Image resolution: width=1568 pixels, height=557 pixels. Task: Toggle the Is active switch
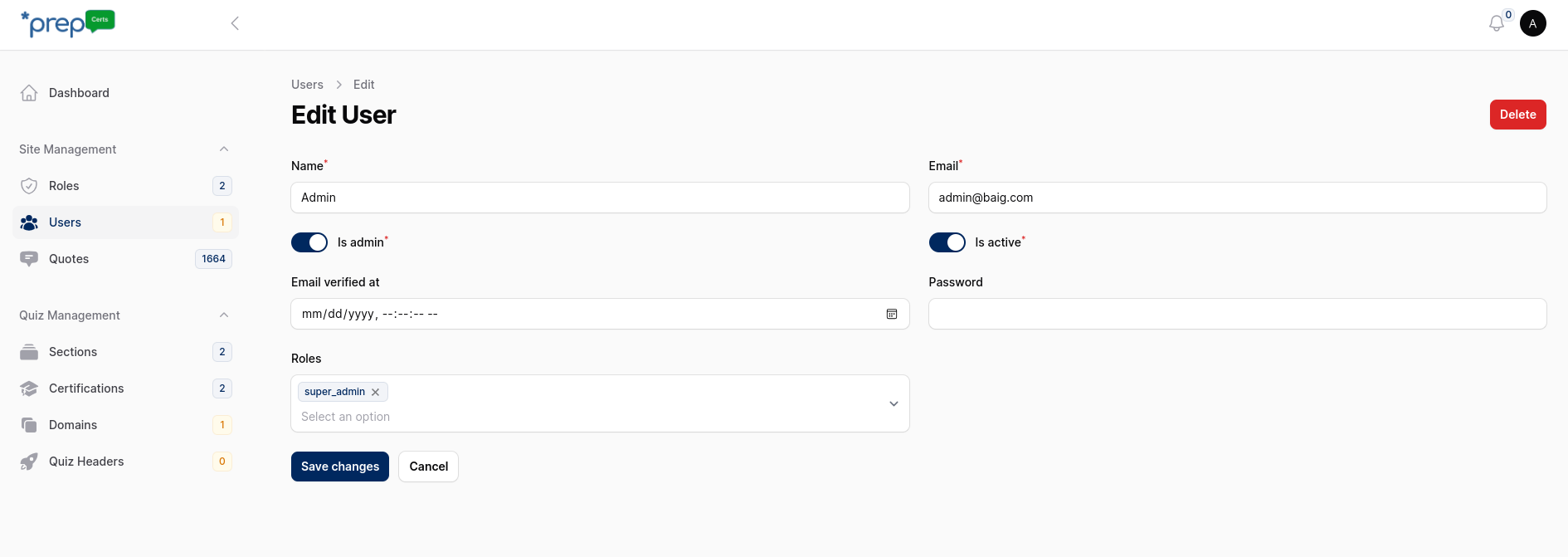[947, 242]
